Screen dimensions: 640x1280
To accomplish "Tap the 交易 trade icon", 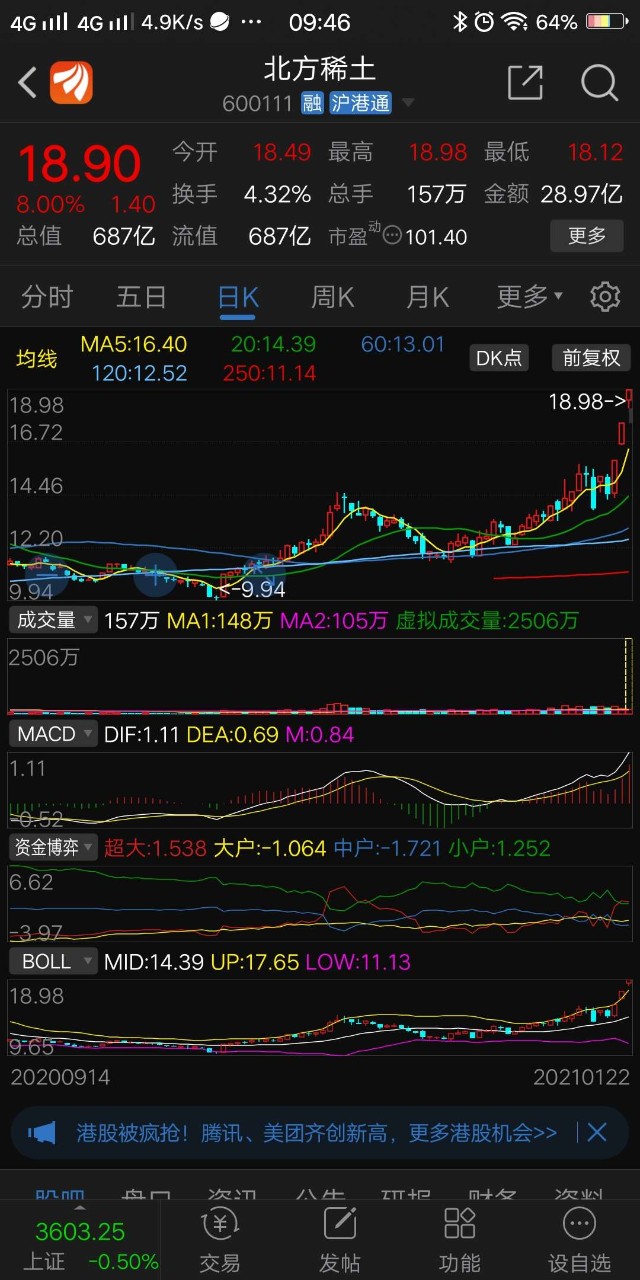I will [x=220, y=1238].
